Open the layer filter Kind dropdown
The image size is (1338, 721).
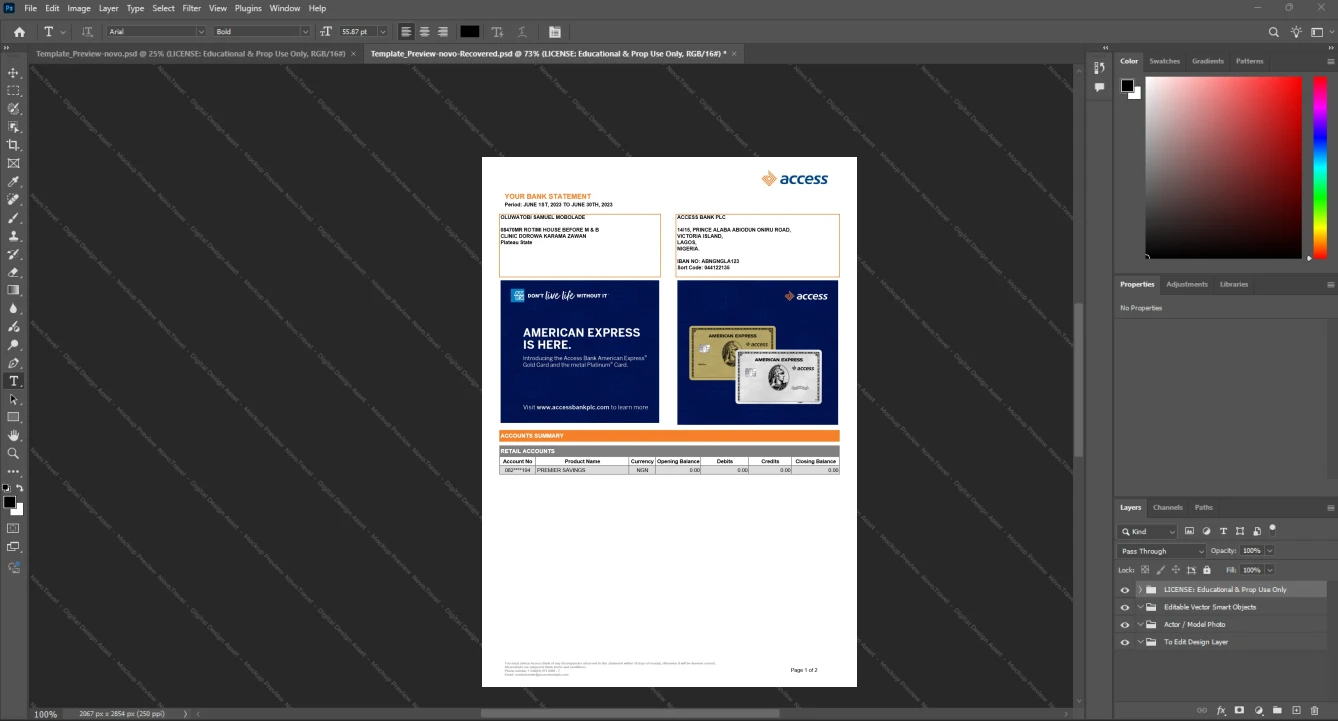1148,531
